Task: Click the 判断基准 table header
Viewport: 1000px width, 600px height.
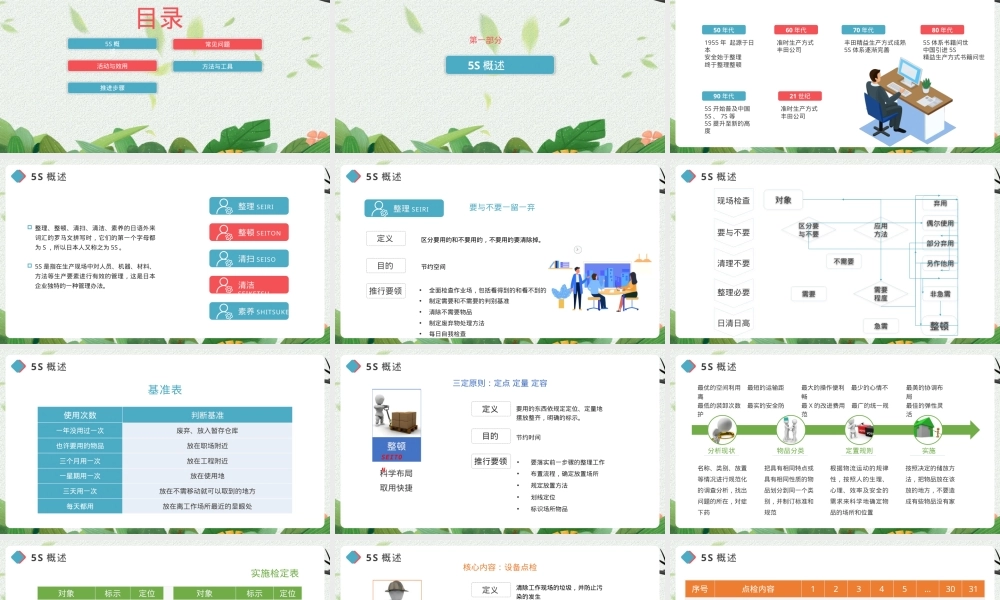Action: click(207, 415)
